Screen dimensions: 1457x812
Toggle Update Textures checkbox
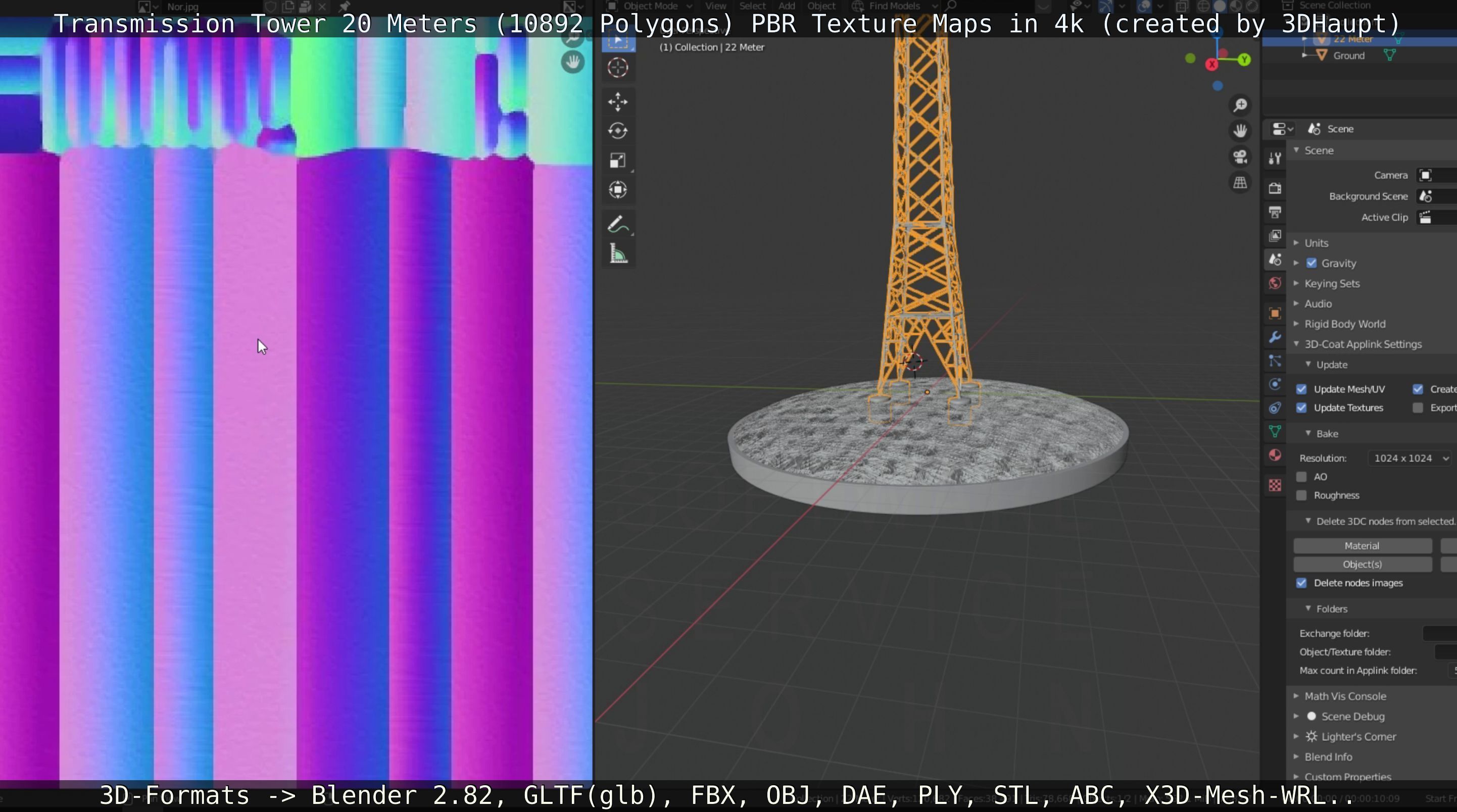[1301, 408]
